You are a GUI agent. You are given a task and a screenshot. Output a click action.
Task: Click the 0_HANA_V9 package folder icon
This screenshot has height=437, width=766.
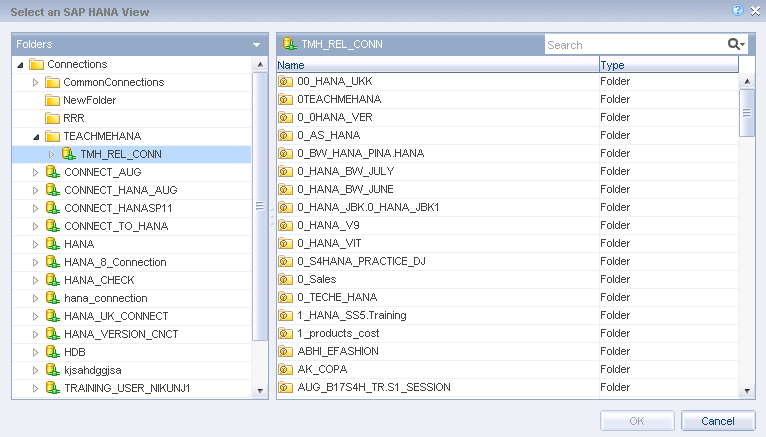[285, 225]
